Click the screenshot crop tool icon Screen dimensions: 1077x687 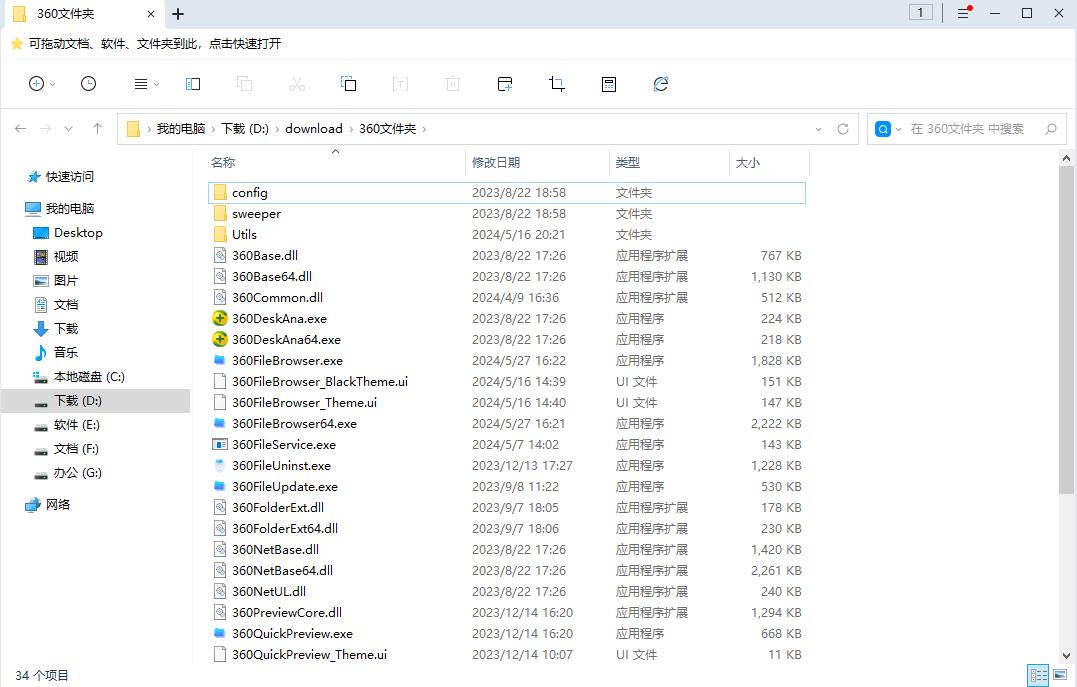557,84
